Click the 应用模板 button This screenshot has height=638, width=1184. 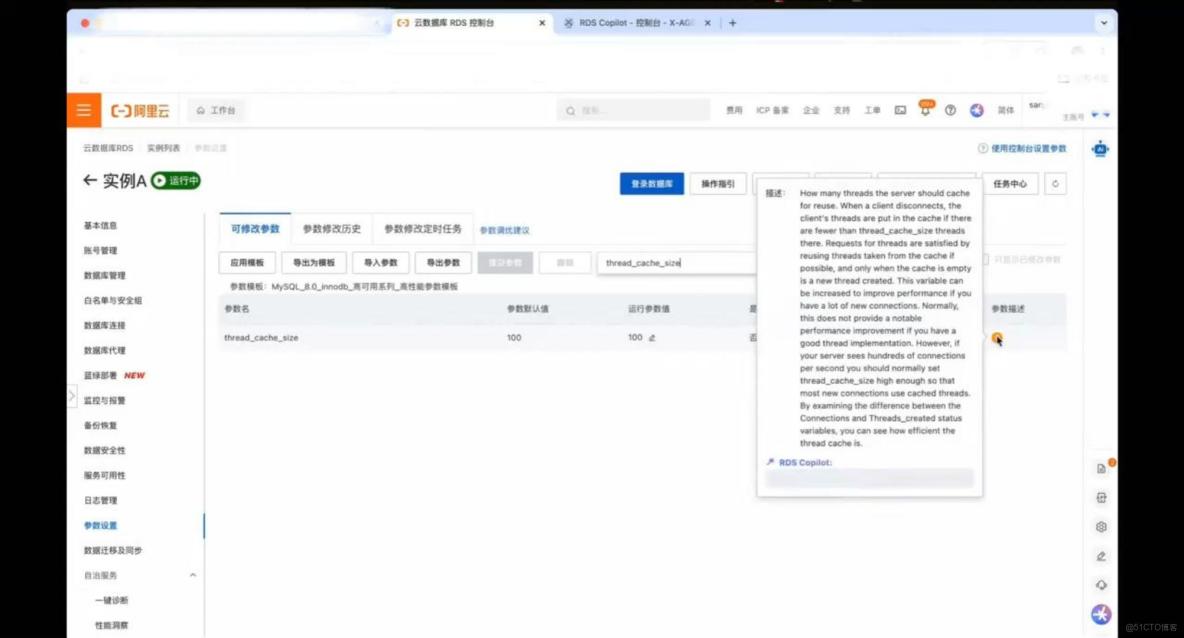point(246,262)
